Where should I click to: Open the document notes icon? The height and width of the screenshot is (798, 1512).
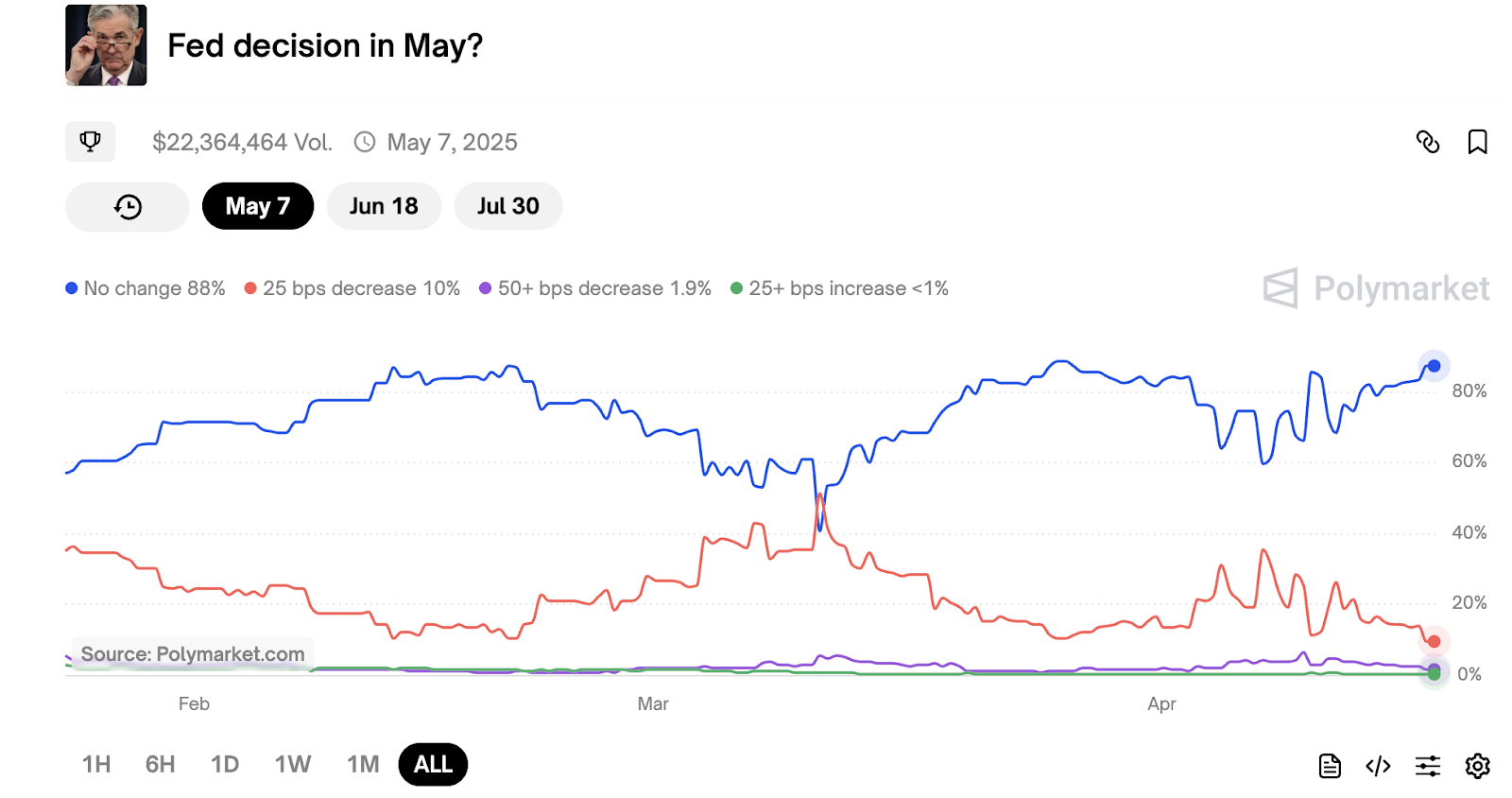[1330, 766]
